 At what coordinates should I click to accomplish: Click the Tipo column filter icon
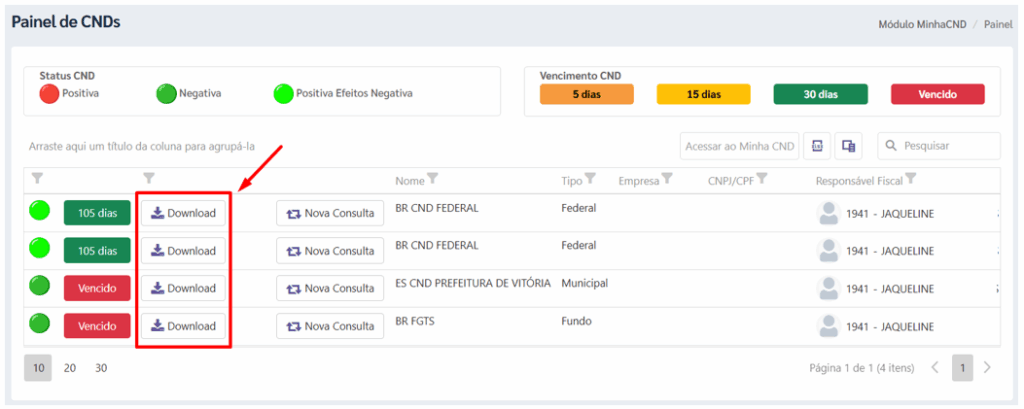pos(591,180)
